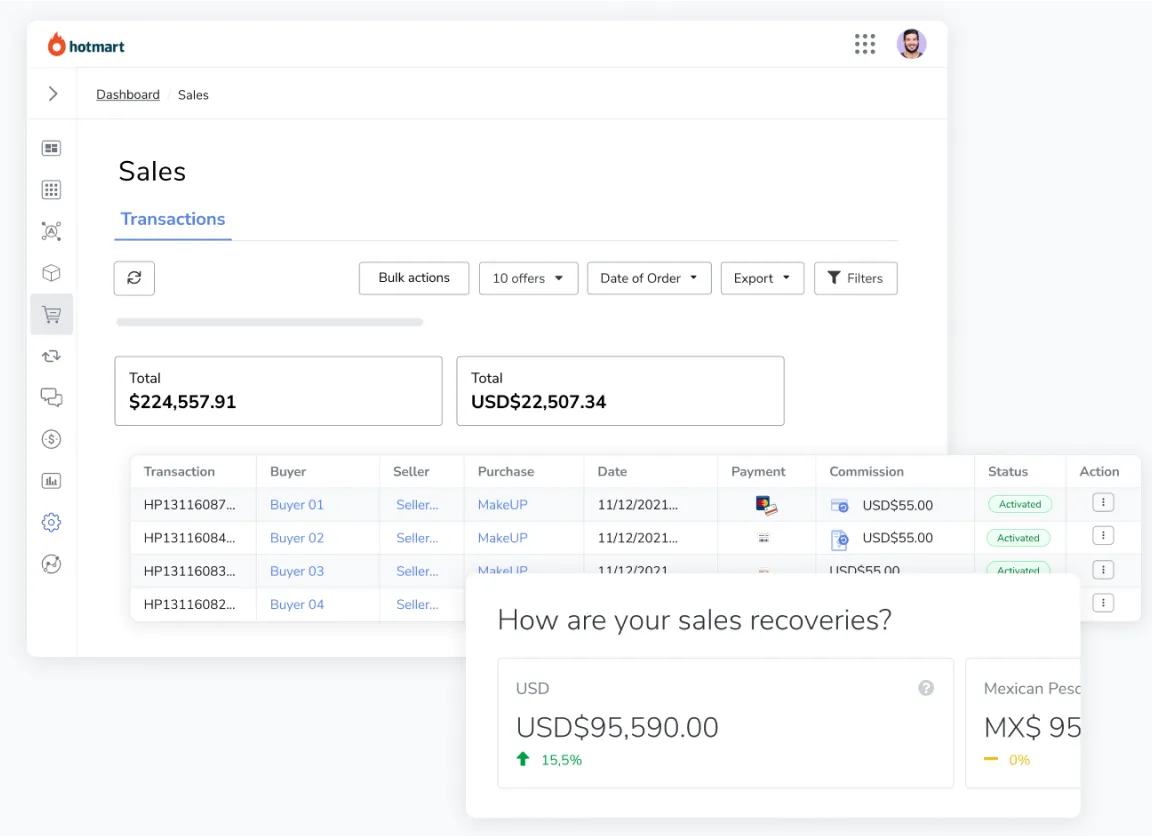The width and height of the screenshot is (1152, 836).
Task: Open the bar chart reports icon
Action: [x=51, y=480]
